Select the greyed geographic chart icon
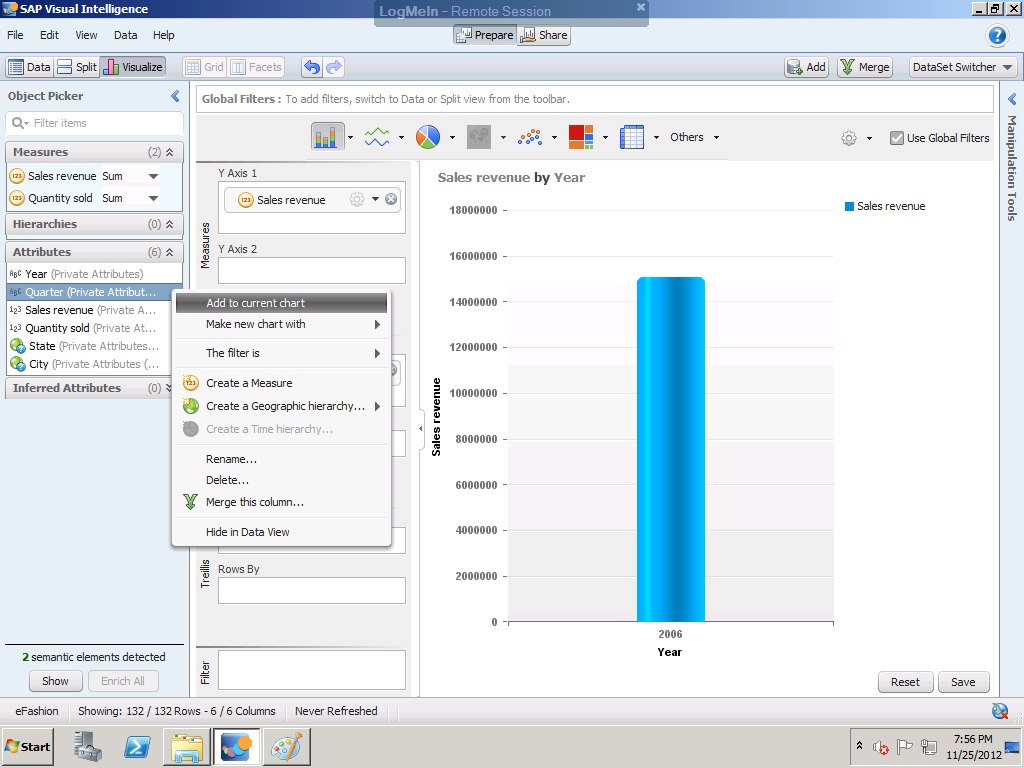The width and height of the screenshot is (1024, 768). coord(479,137)
